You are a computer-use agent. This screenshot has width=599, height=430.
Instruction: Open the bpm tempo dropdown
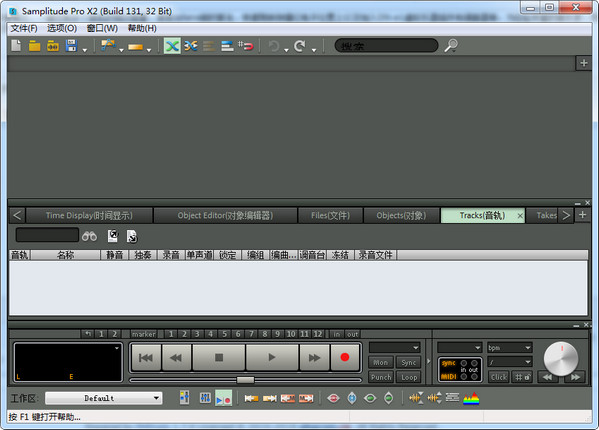pyautogui.click(x=510, y=348)
